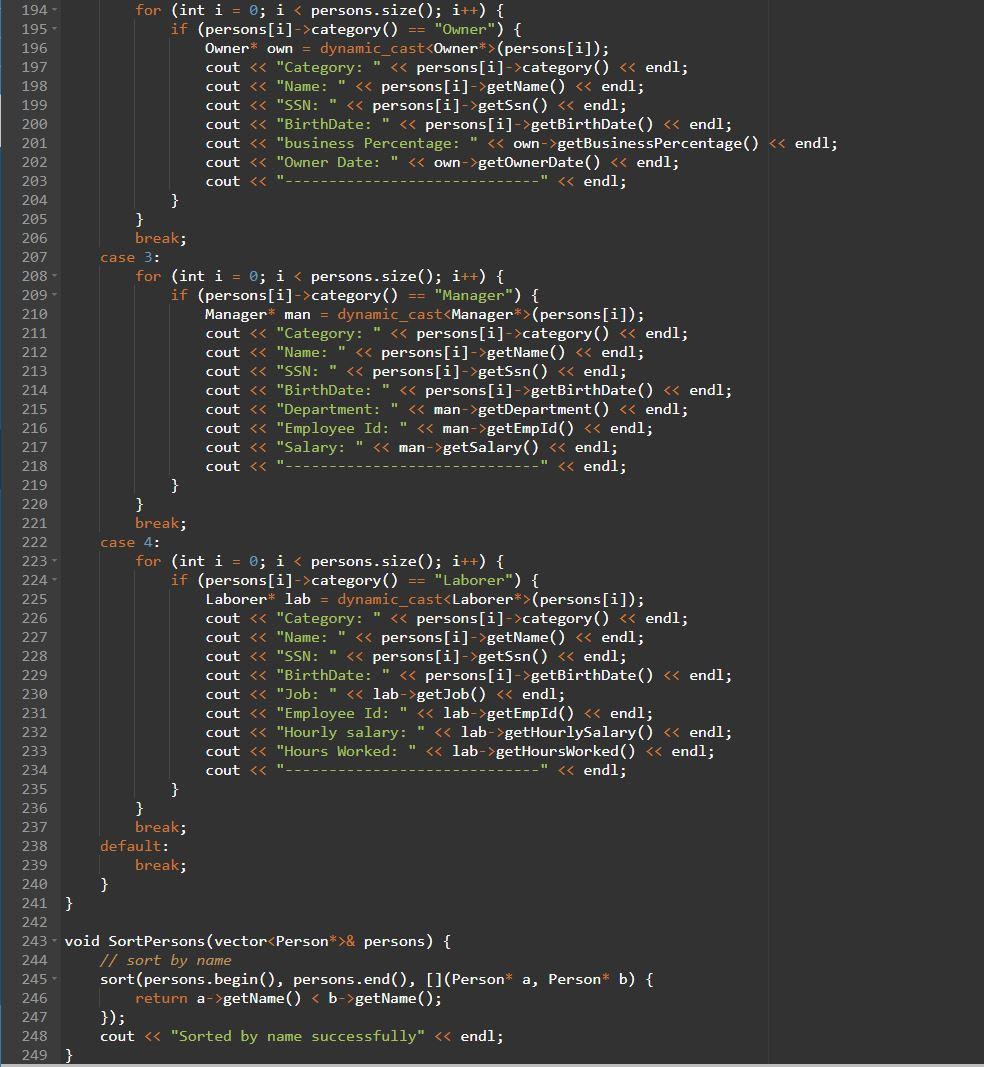Click the "business Percentage: " string

[x=377, y=144]
